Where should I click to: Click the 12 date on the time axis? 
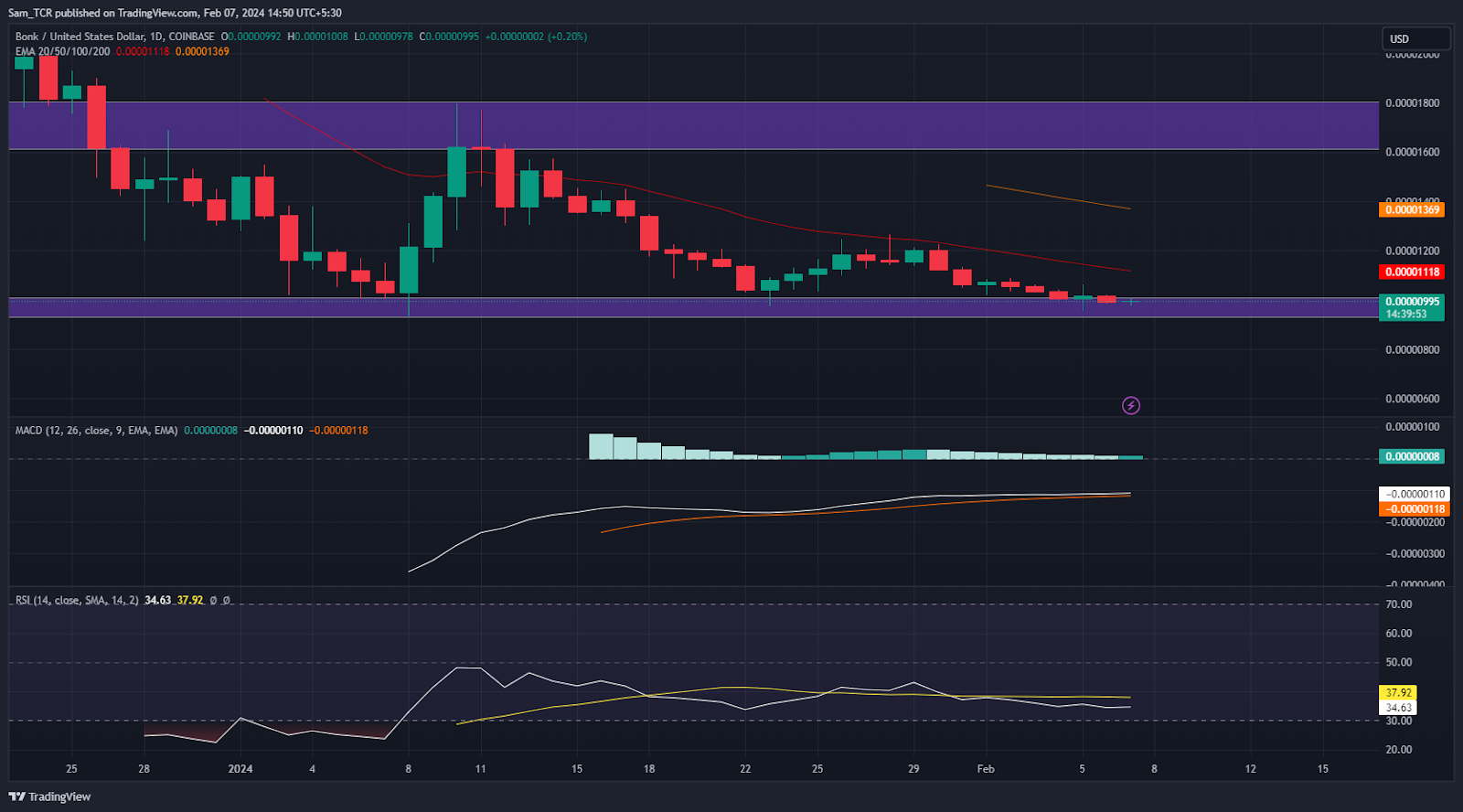[1250, 769]
